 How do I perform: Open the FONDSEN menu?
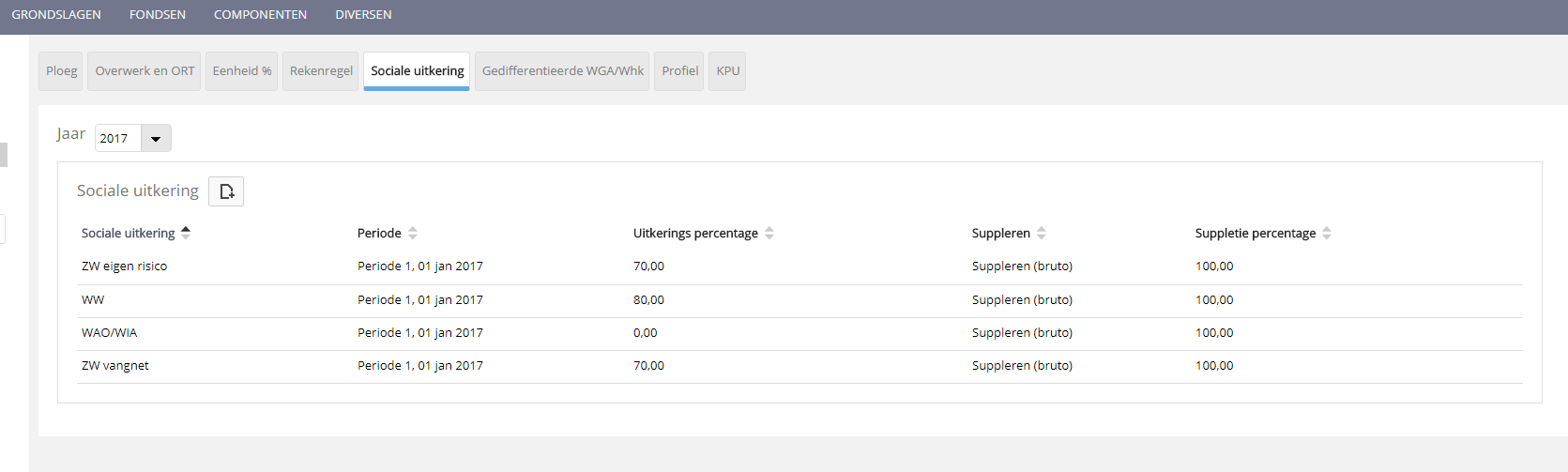coord(158,15)
